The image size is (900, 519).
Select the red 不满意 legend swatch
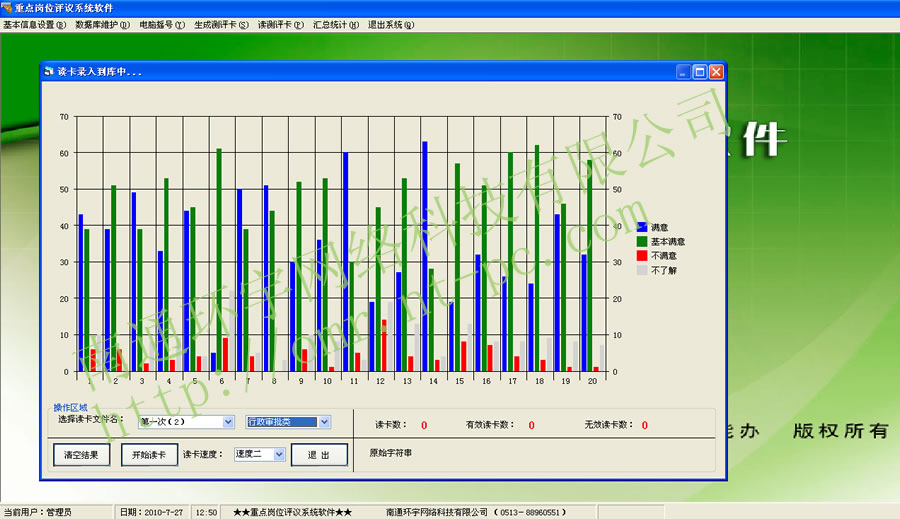click(642, 256)
